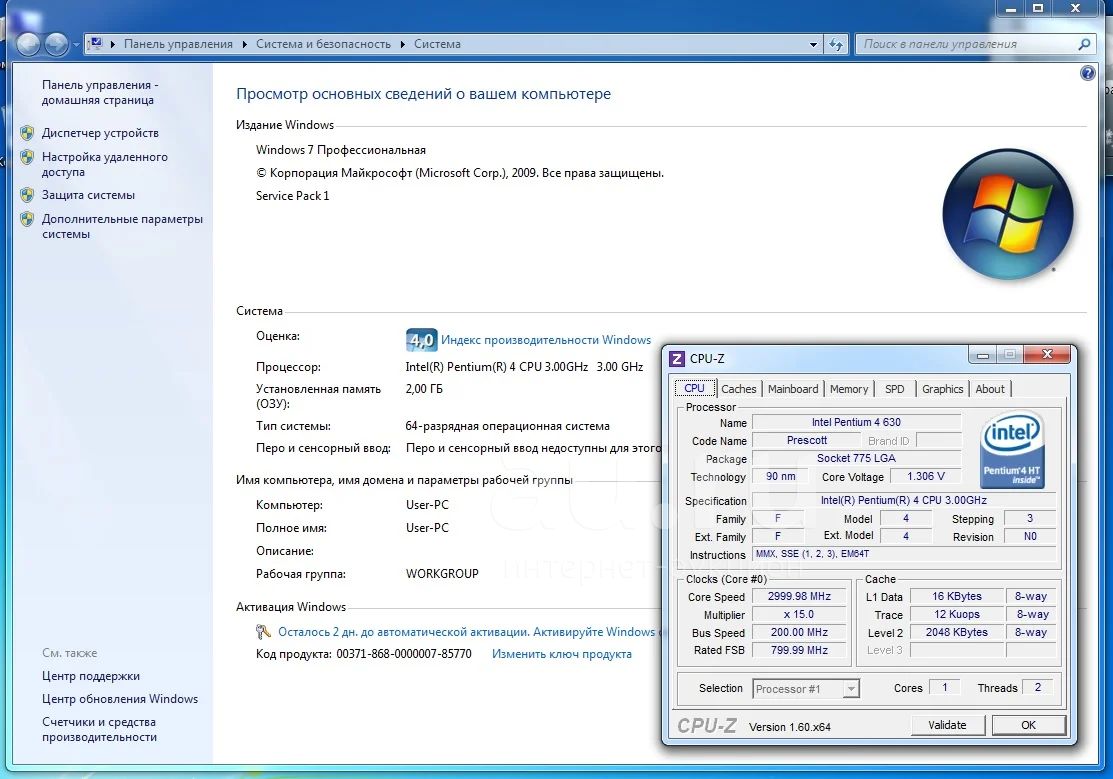The width and height of the screenshot is (1113, 779).
Task: Click the 'Intel Pentium 4 630' name field
Action: [x=856, y=422]
